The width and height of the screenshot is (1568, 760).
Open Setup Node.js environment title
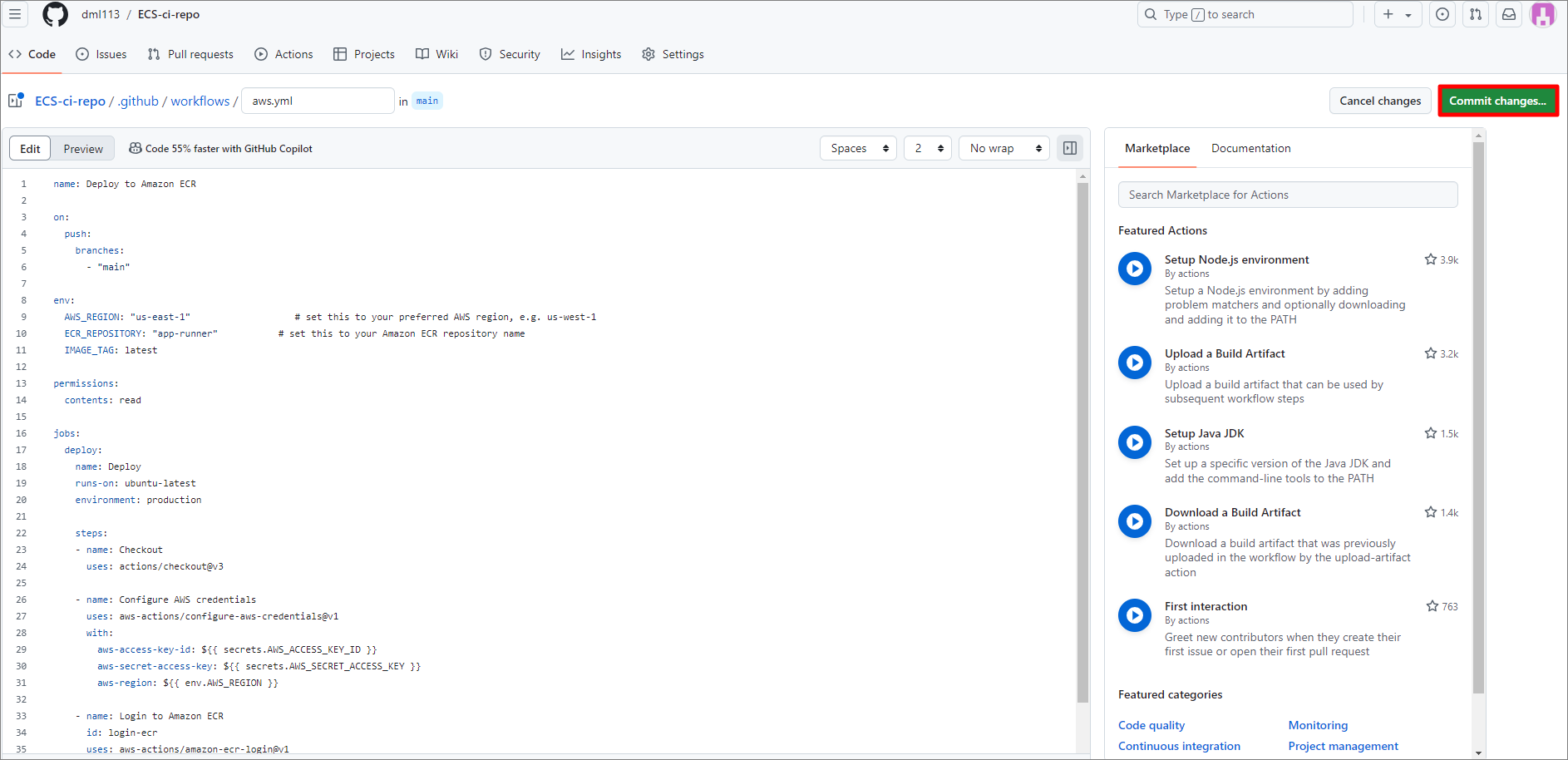click(1236, 259)
